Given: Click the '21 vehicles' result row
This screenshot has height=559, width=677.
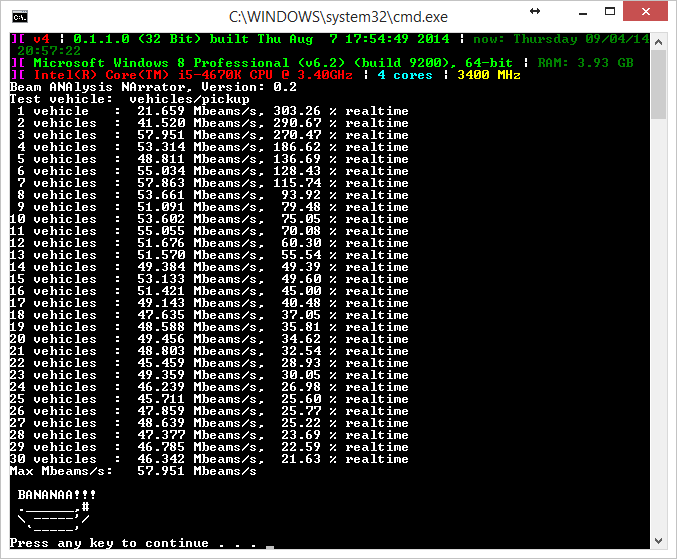Looking at the screenshot, I should tap(209, 351).
